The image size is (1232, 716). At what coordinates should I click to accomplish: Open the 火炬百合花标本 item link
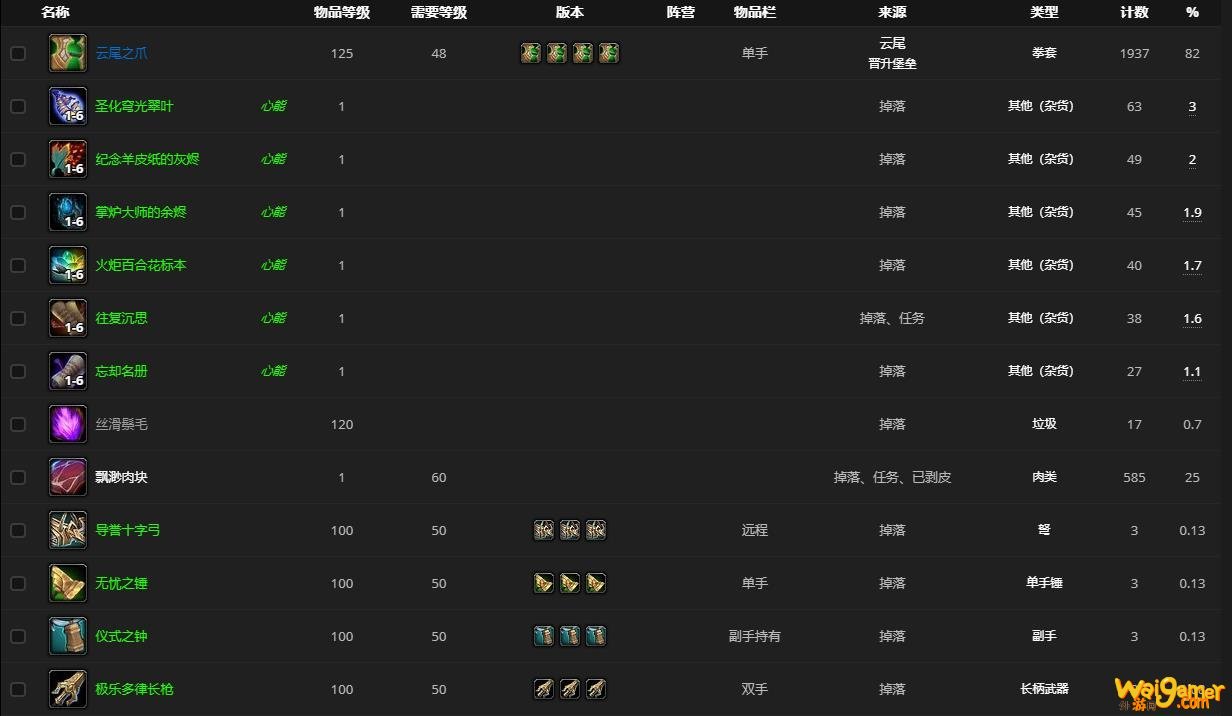141,265
